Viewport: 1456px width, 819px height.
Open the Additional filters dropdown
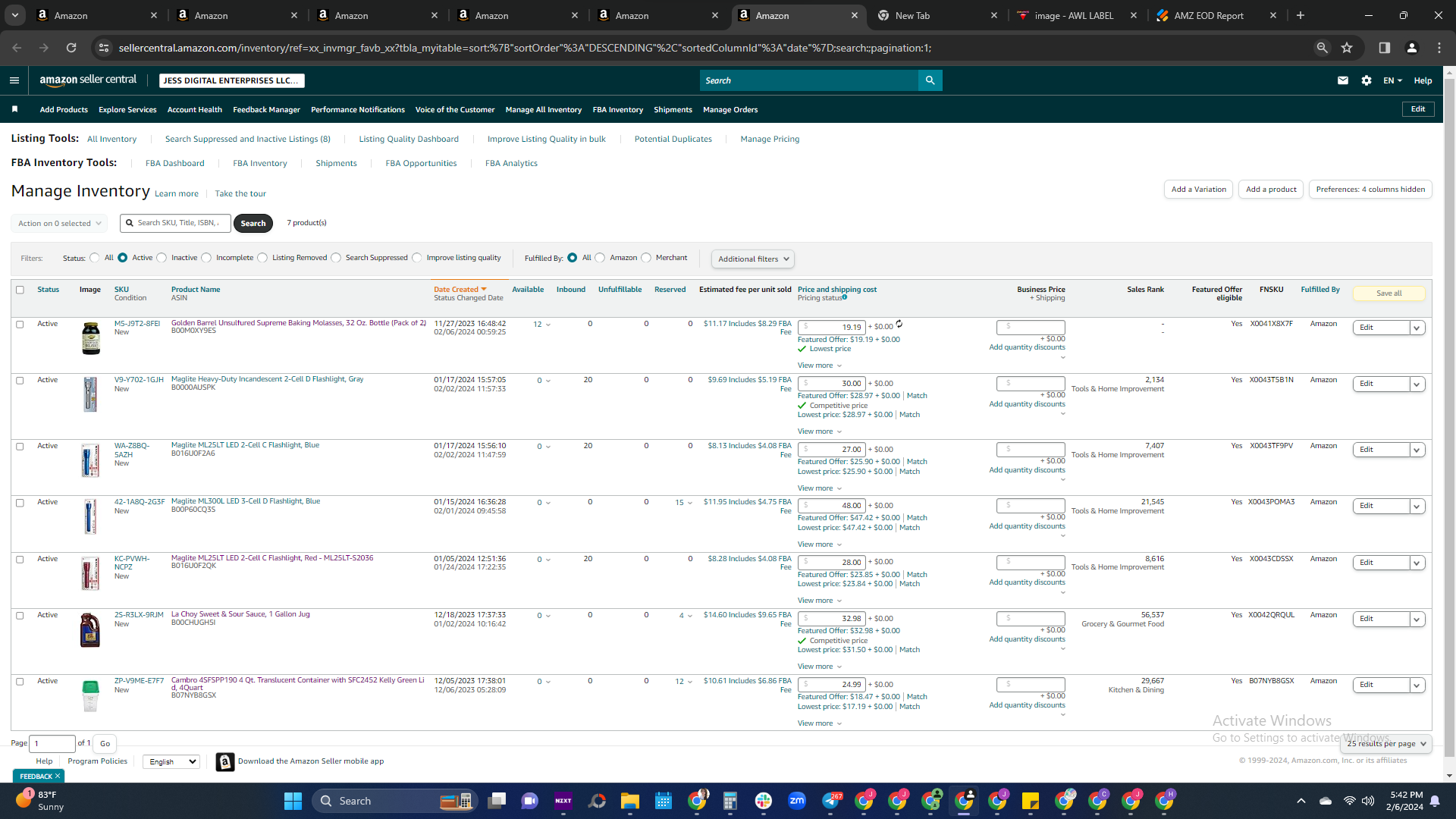pyautogui.click(x=753, y=259)
